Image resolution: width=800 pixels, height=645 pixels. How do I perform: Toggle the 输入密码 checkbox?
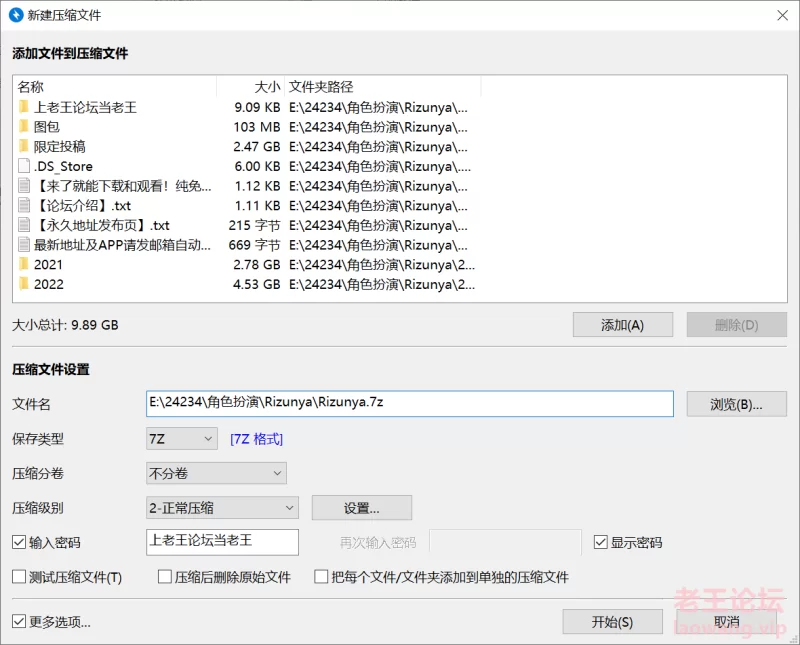(x=19, y=542)
